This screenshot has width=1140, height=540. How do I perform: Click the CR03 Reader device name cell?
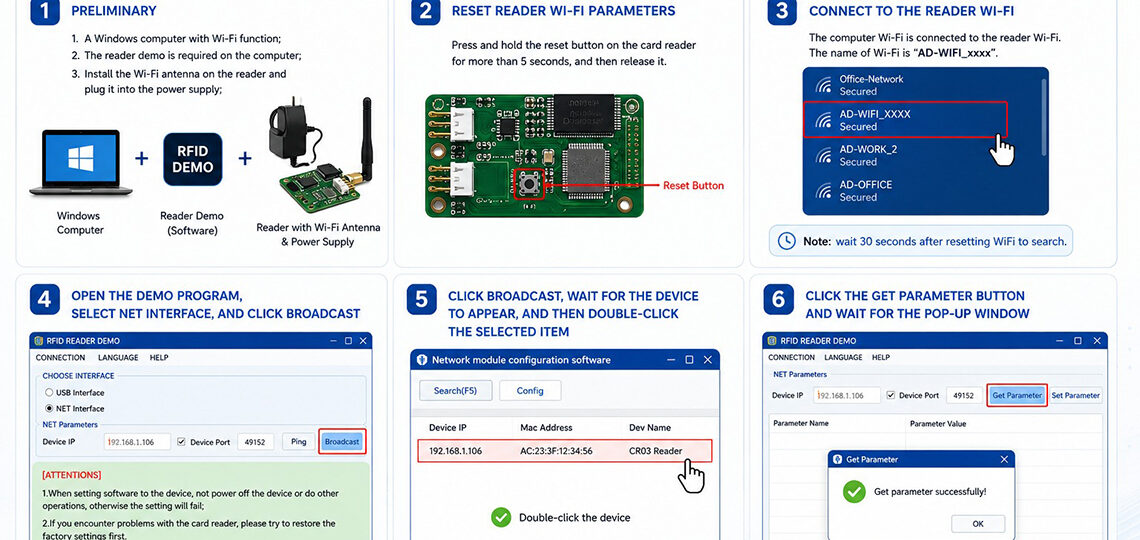[656, 451]
